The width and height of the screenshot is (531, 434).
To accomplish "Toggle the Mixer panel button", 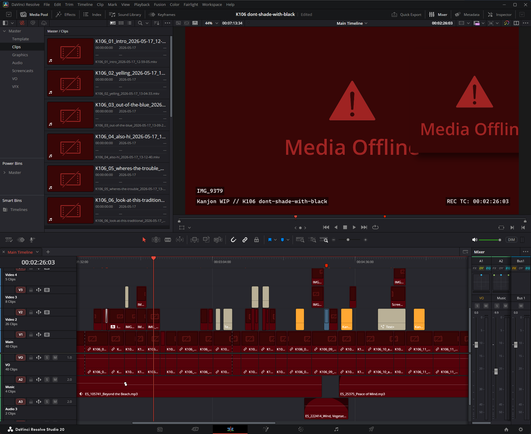I will point(438,15).
